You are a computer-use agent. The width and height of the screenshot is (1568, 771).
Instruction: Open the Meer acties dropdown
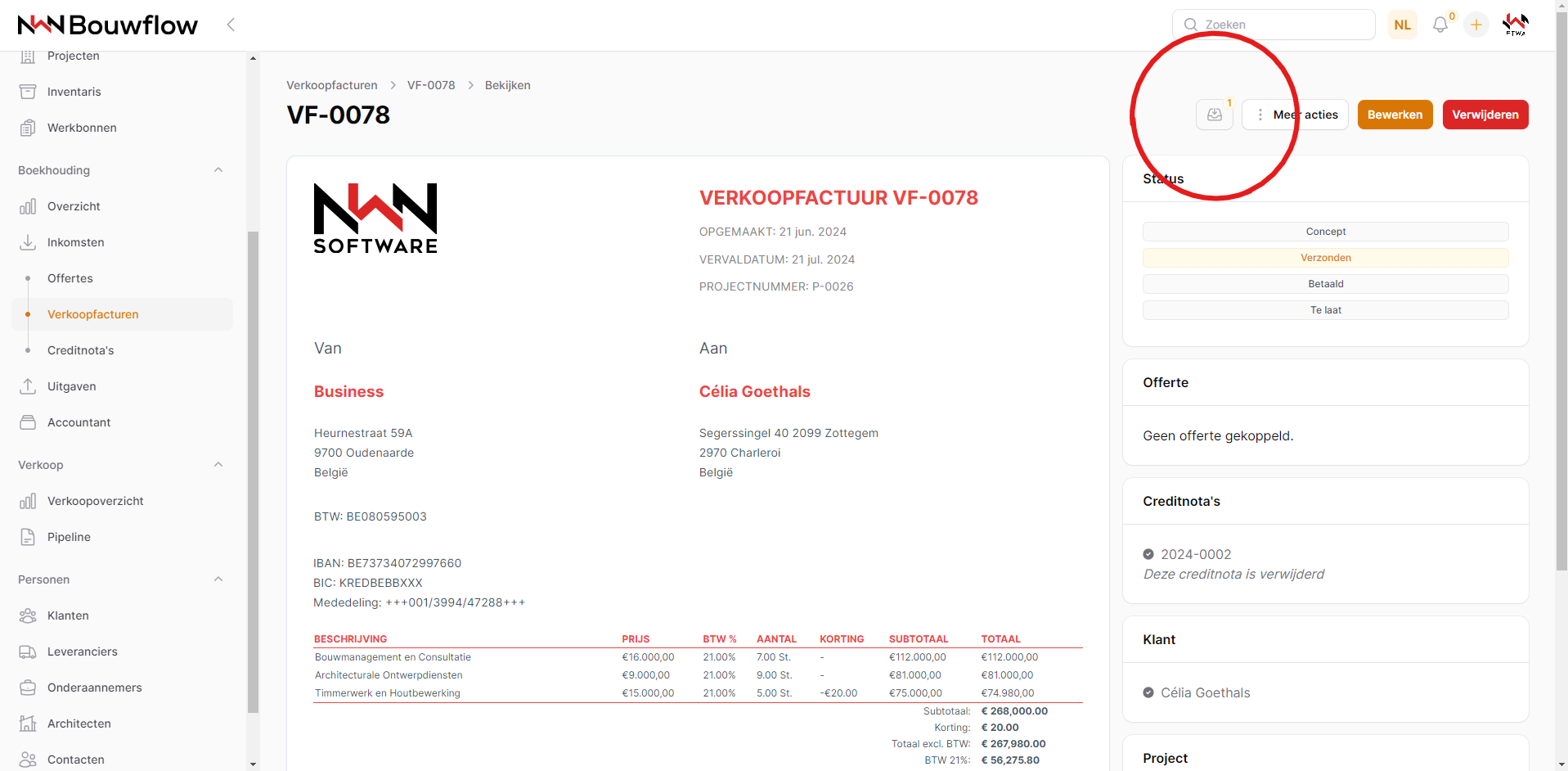tap(1295, 115)
